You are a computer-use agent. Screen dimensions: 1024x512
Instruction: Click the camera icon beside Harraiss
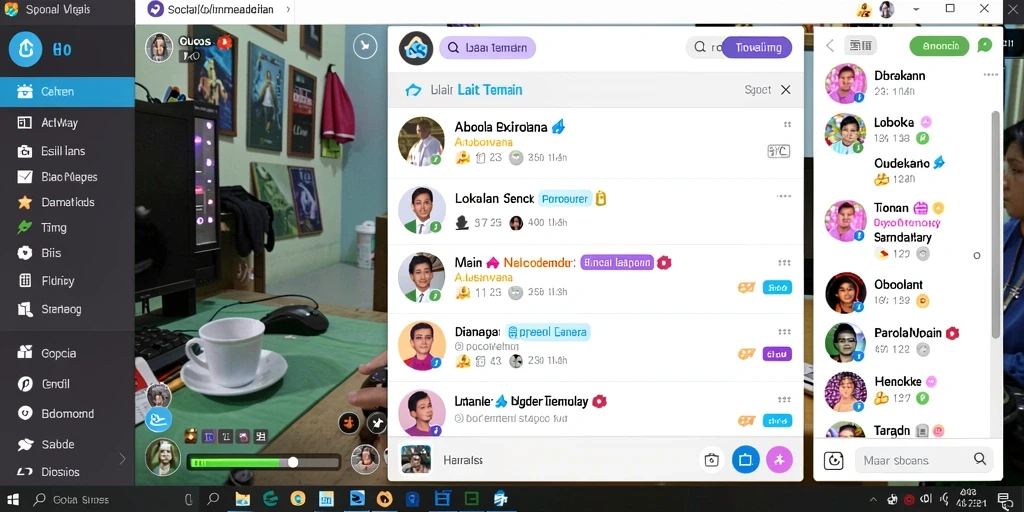click(x=712, y=460)
